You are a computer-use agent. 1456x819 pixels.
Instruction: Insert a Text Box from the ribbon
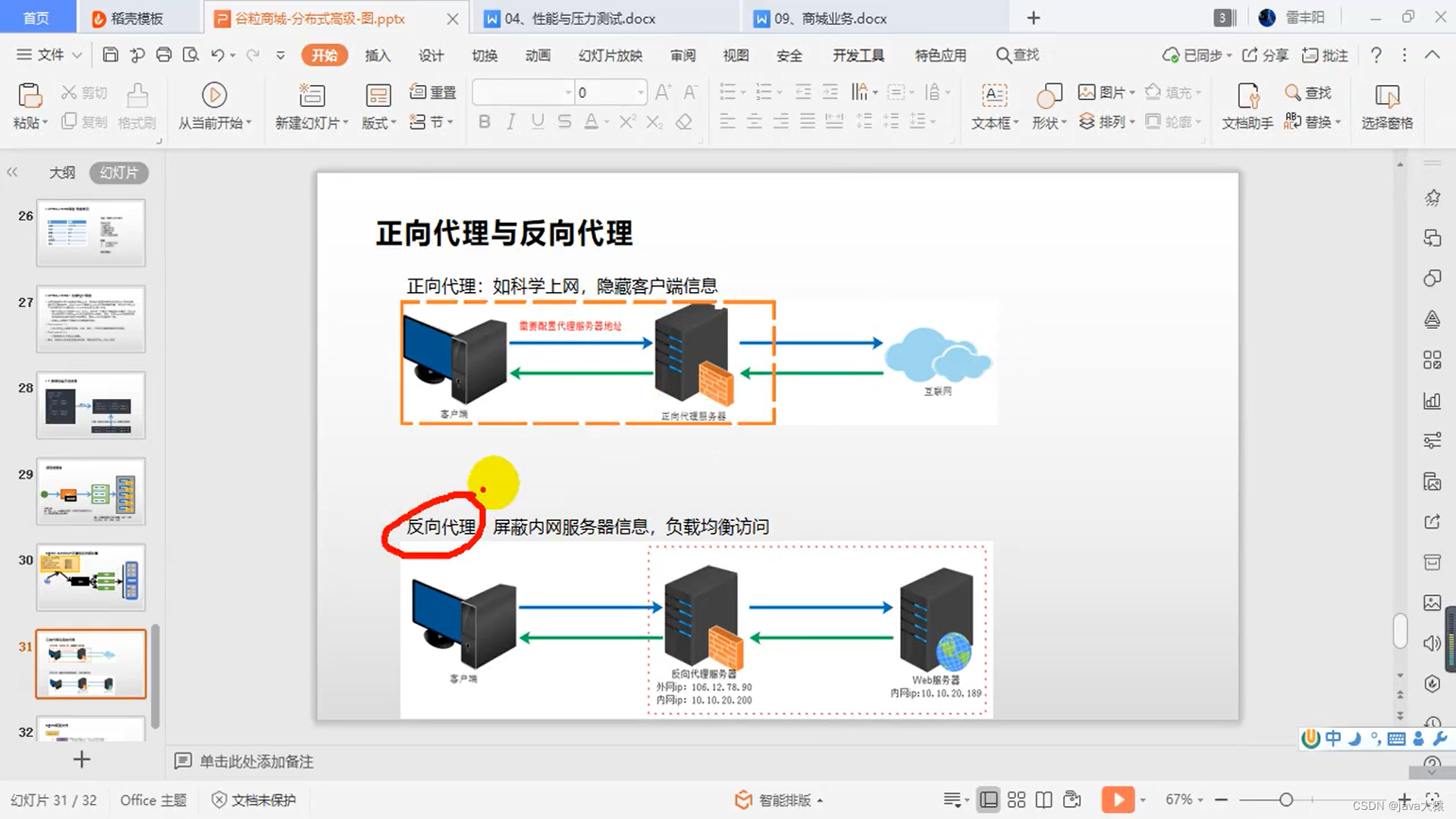pos(994,96)
